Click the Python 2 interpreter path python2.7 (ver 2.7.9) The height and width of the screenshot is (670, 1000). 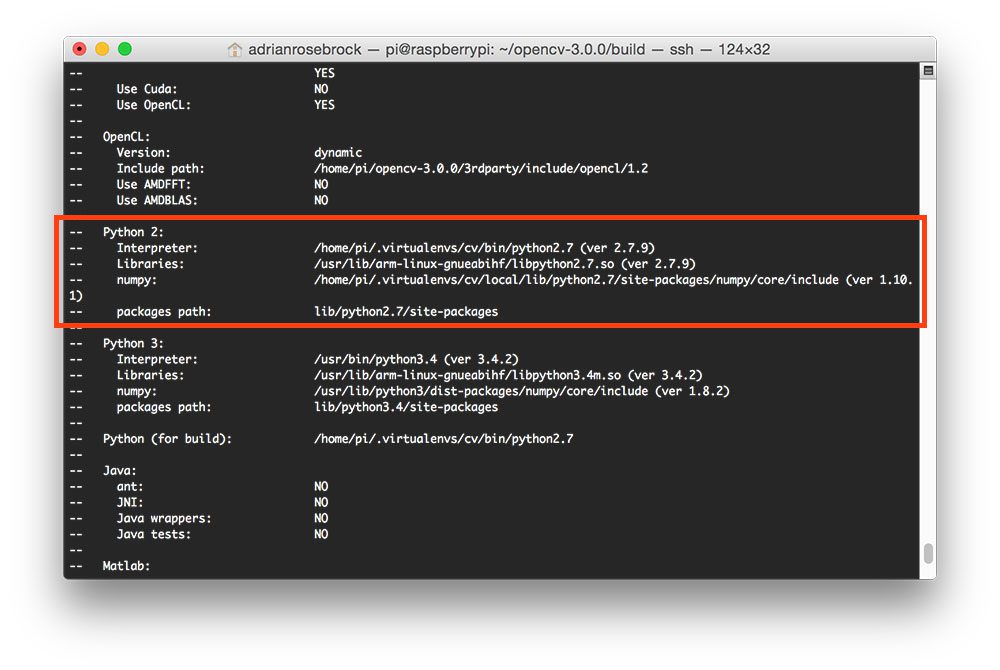pos(484,248)
